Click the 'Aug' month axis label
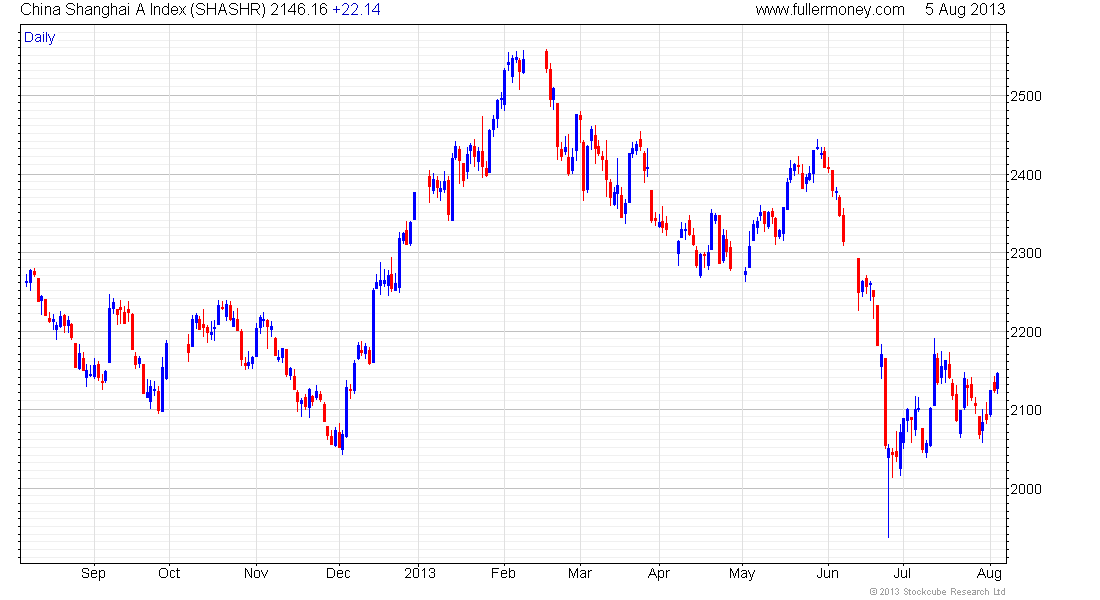This screenshot has height=600, width=1100. (x=989, y=574)
